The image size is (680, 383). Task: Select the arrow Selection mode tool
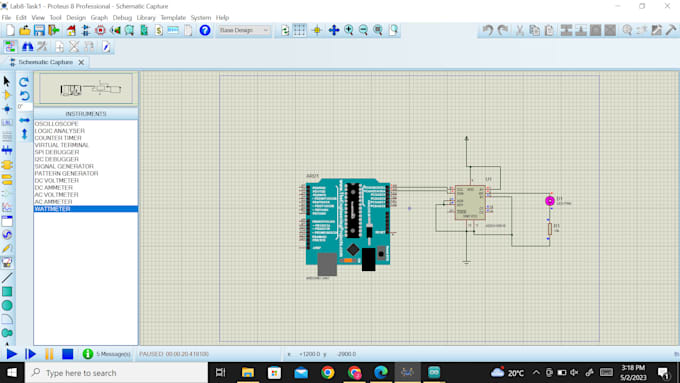(7, 81)
